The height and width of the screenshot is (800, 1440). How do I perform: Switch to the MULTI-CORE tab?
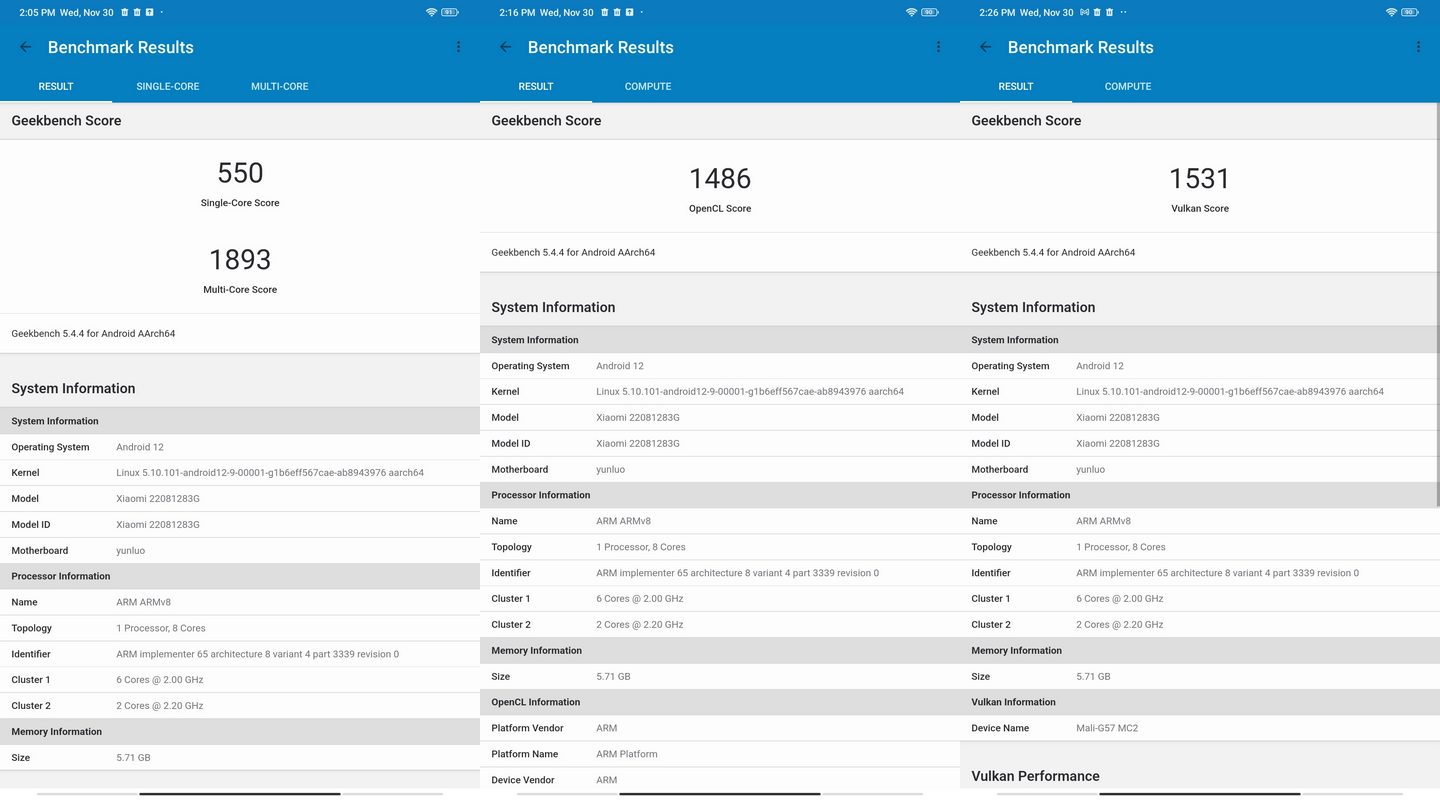click(x=280, y=86)
